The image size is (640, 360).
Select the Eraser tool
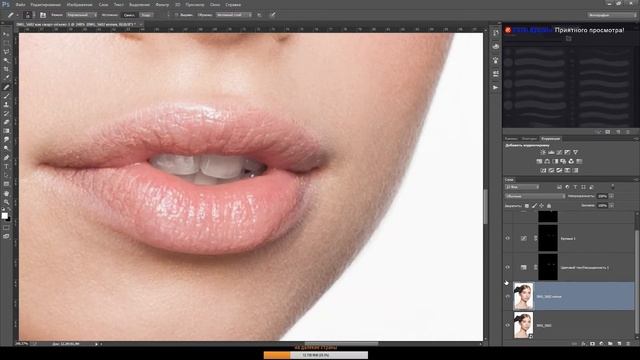coord(6,122)
